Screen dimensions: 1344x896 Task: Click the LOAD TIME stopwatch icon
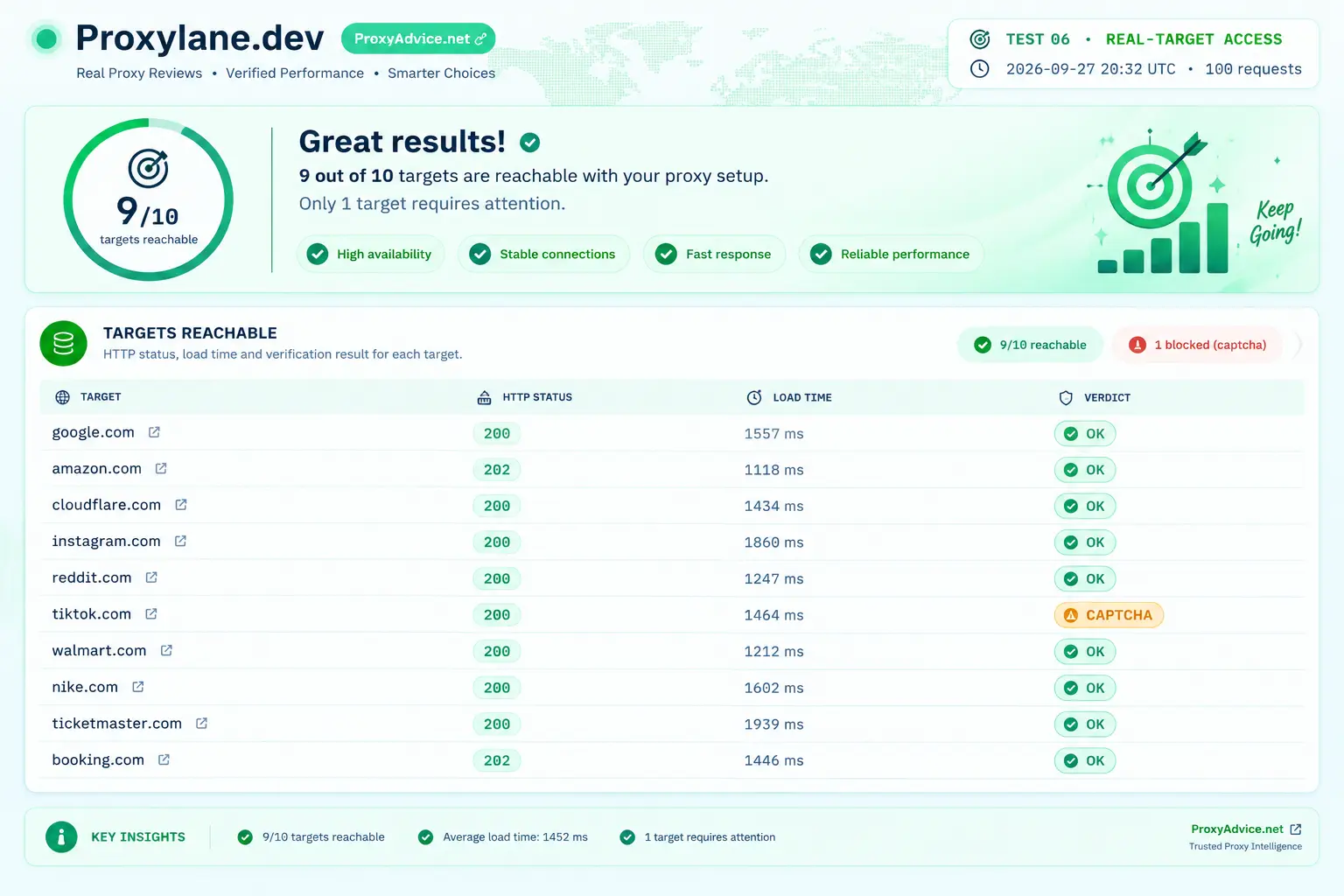[x=754, y=397]
